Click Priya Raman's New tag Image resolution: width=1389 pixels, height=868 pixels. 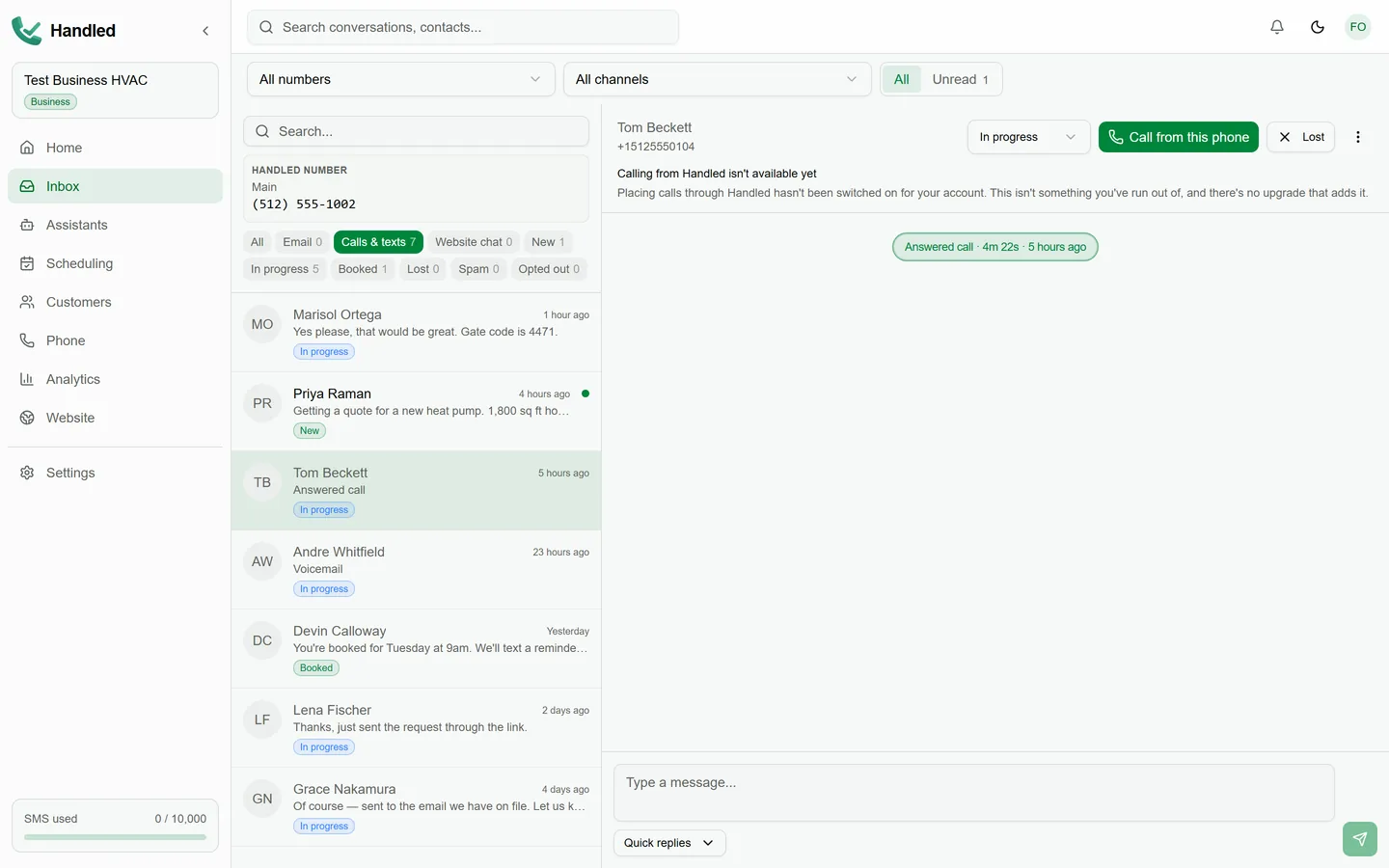[x=310, y=431]
